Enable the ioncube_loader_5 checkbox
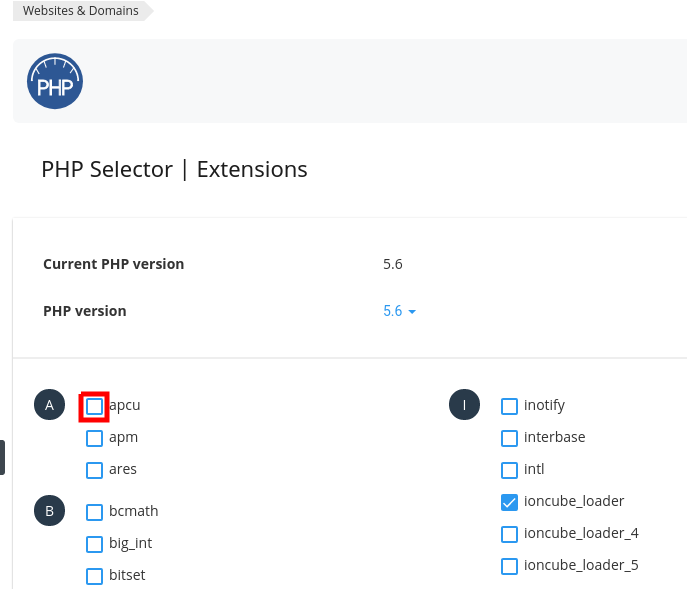Viewport: 687px width, 589px height. (x=509, y=566)
